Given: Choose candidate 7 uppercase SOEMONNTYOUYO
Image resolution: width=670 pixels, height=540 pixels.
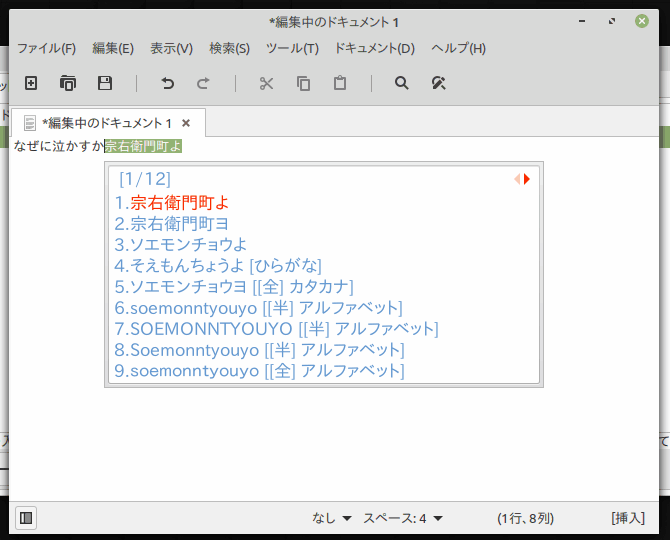Looking at the screenshot, I should pyautogui.click(x=276, y=328).
